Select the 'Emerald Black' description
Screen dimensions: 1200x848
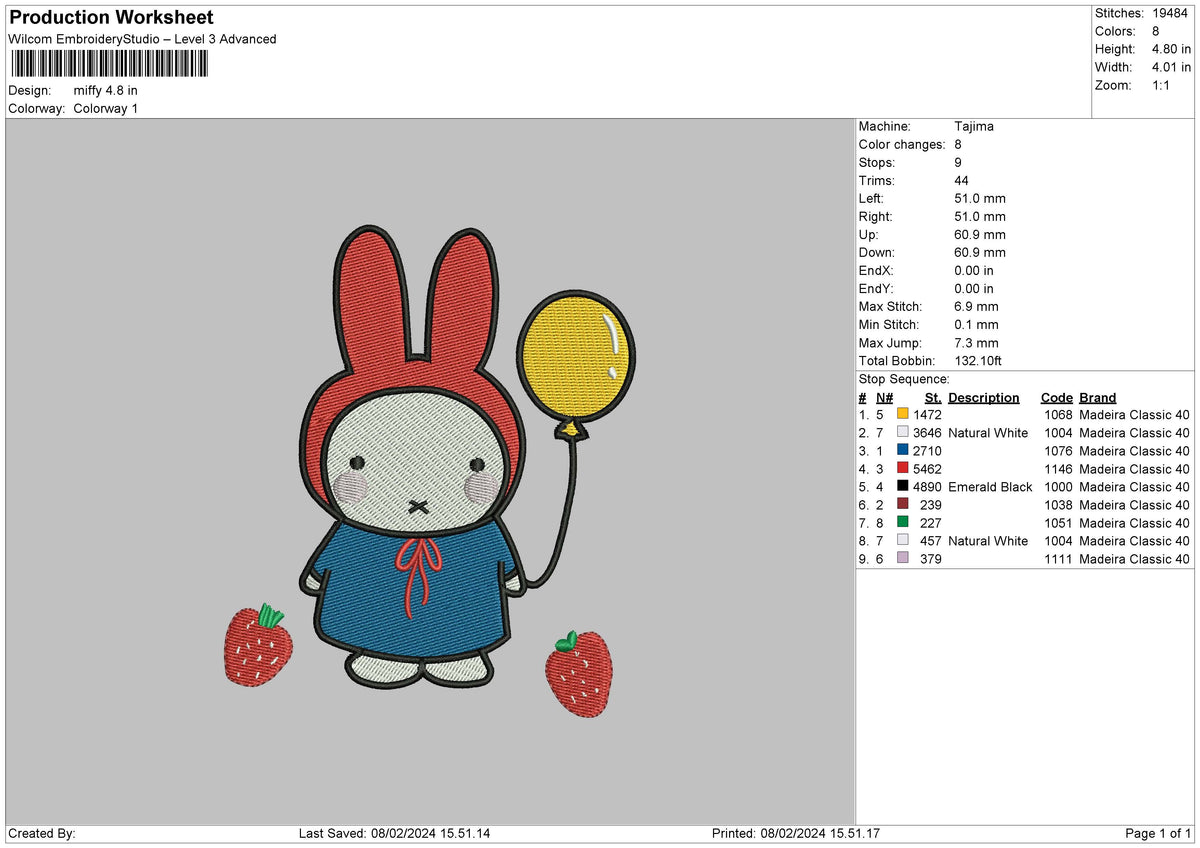click(990, 487)
